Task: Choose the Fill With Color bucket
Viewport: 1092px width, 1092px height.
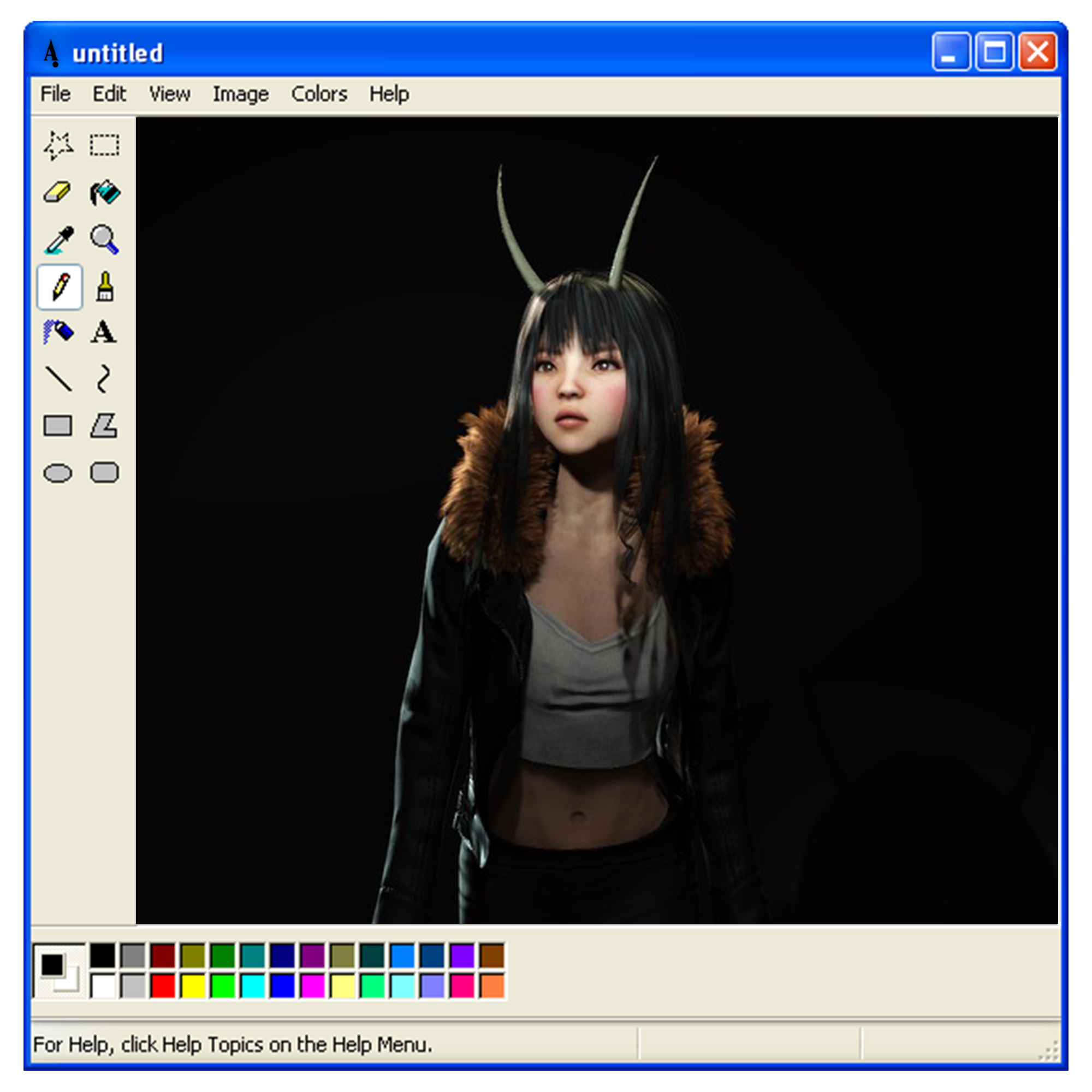Action: click(105, 193)
